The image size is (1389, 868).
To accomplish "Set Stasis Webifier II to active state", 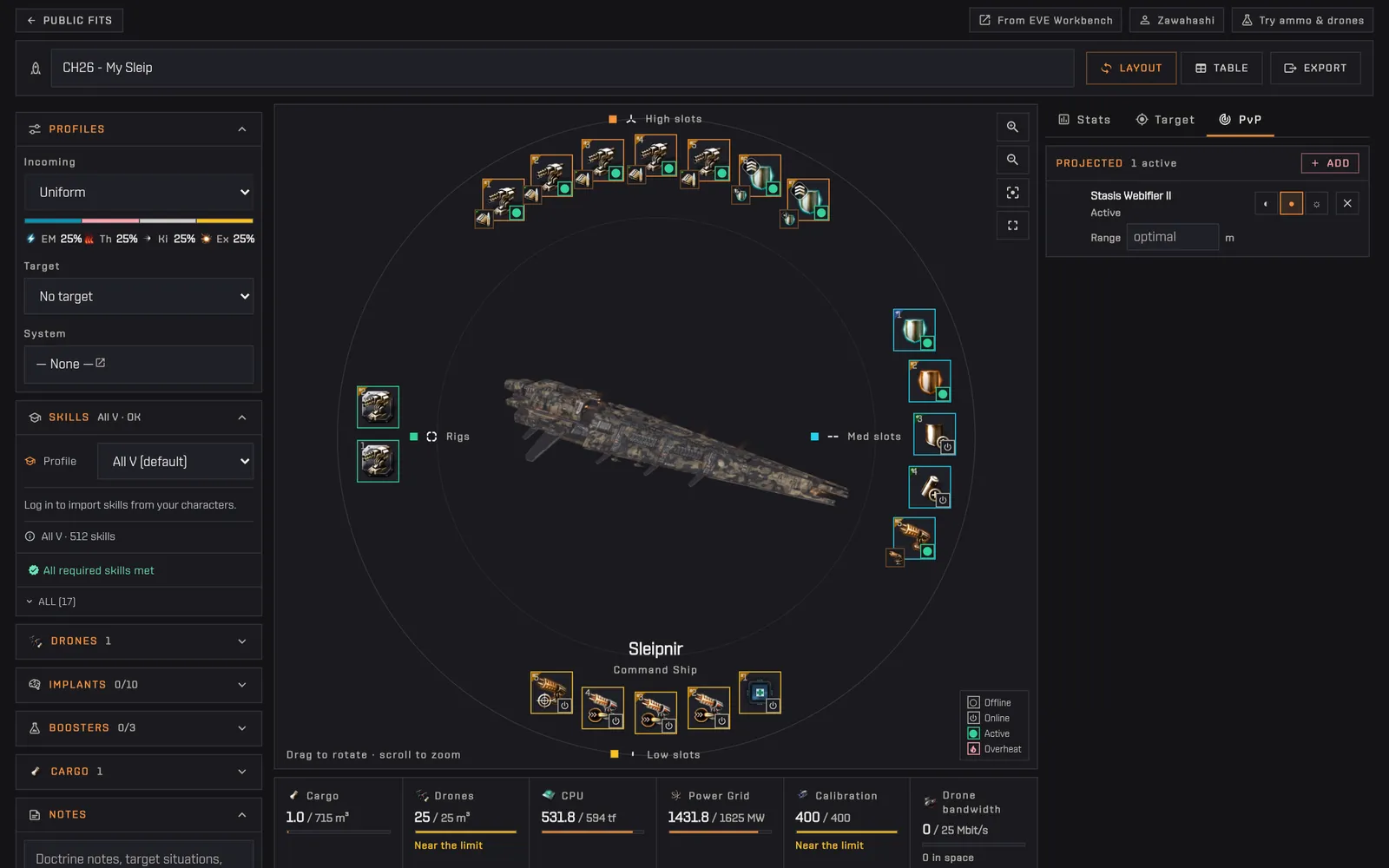I will 1291,203.
